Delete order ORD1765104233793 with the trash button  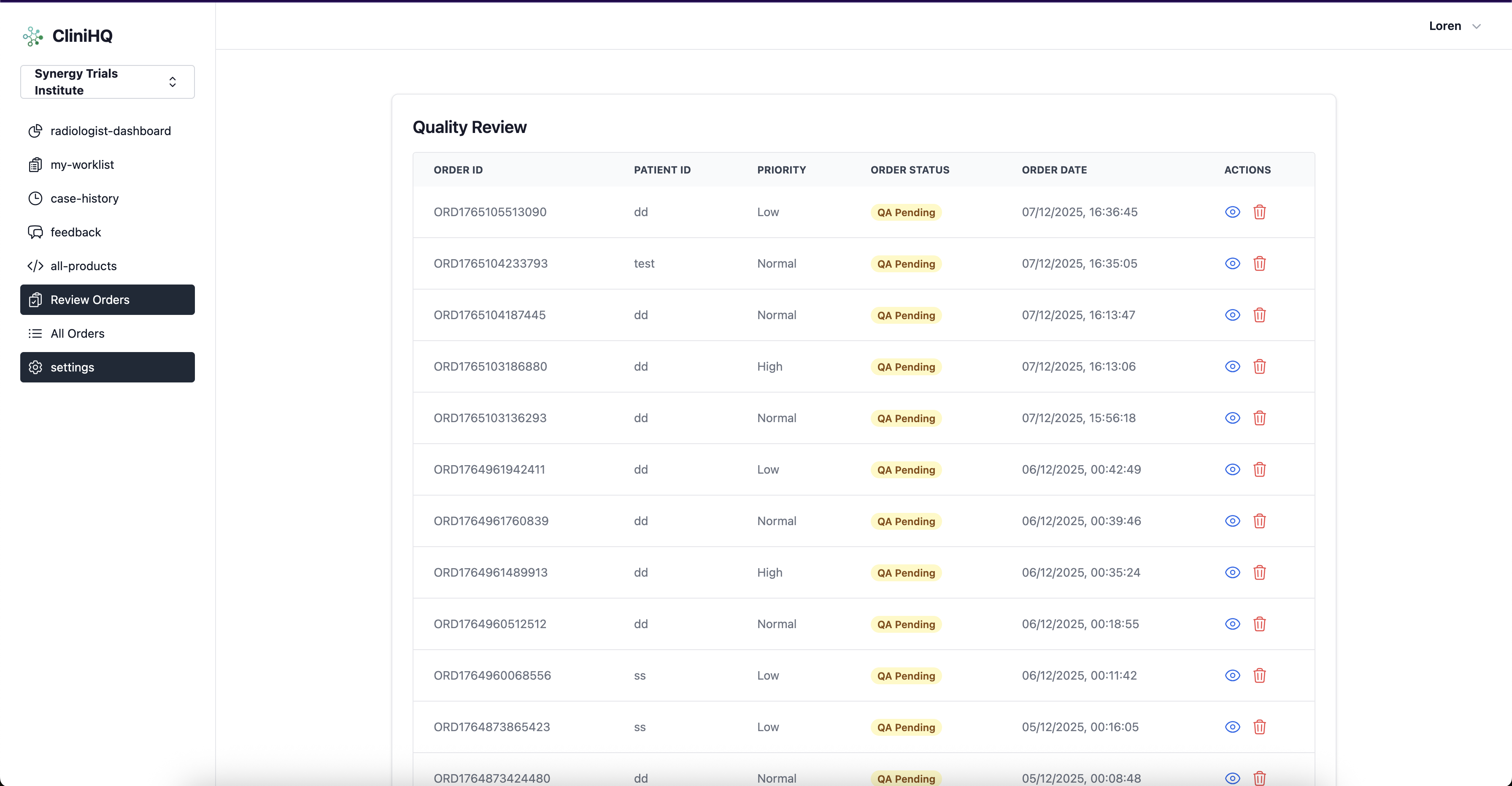pos(1260,264)
